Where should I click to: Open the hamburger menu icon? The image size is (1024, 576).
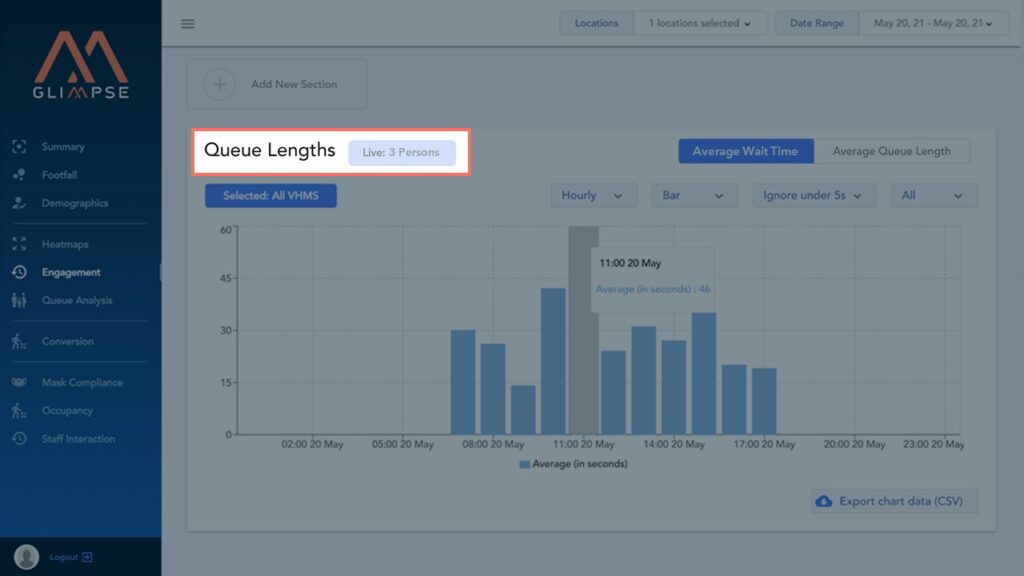(x=188, y=24)
